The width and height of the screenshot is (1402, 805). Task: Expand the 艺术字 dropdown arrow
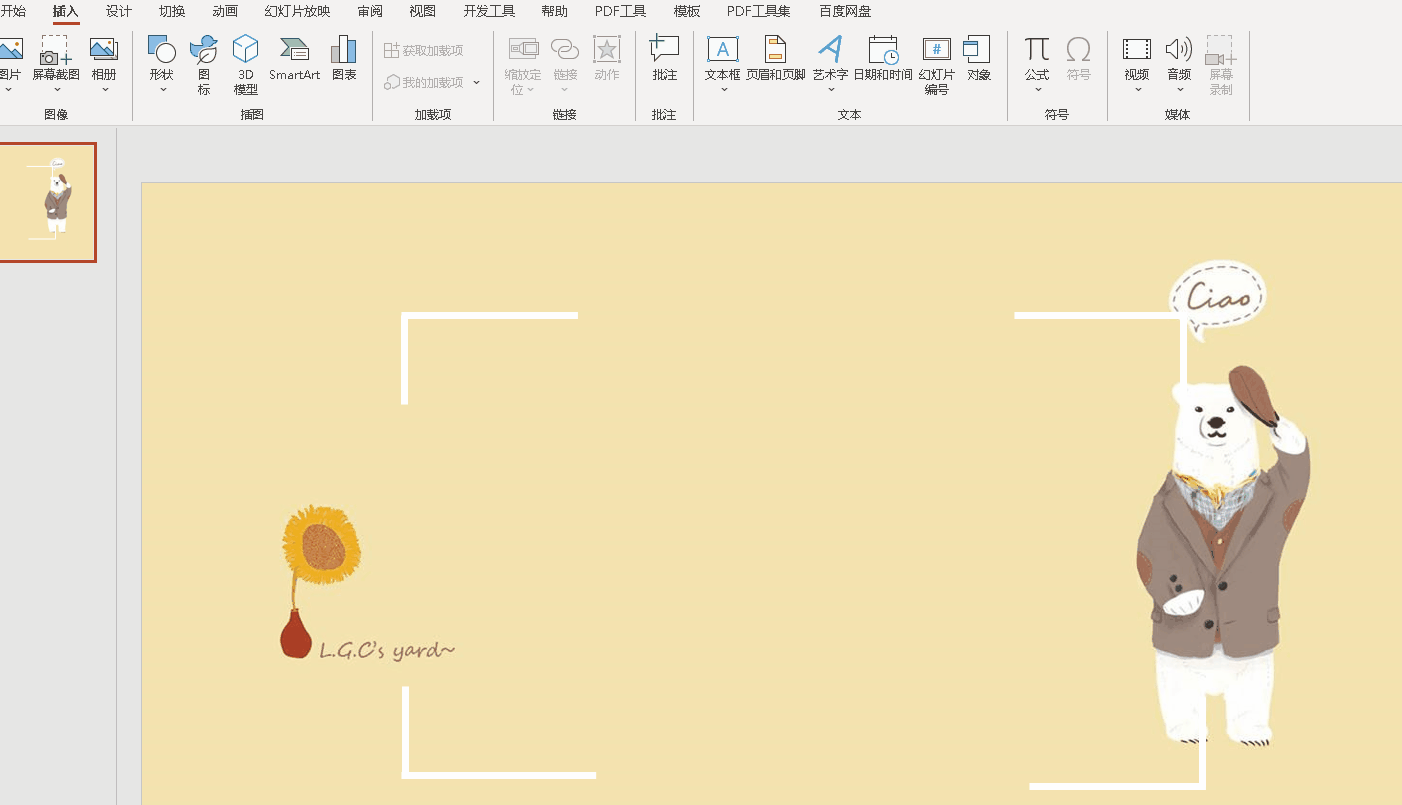[830, 89]
